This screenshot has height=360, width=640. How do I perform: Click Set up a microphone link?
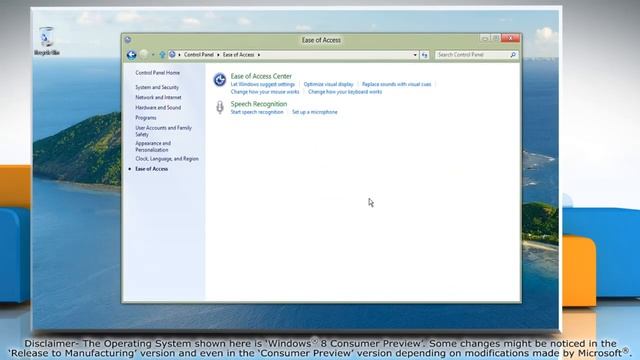click(315, 112)
